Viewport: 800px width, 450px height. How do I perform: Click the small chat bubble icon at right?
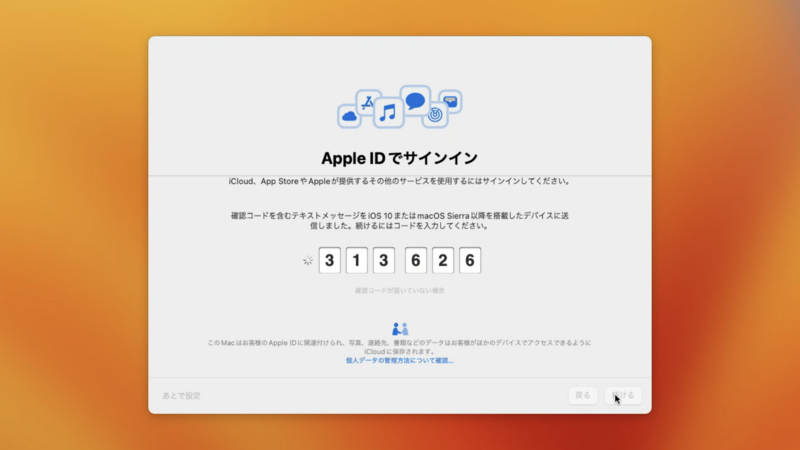(450, 102)
